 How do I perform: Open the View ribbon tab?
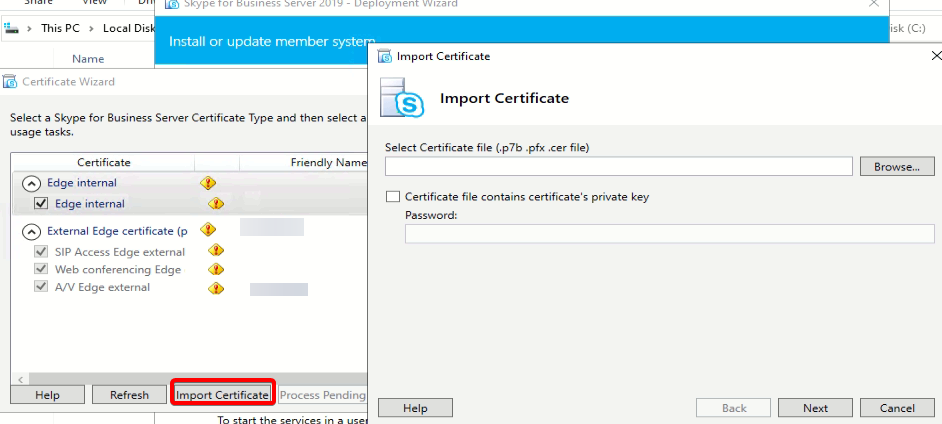[x=93, y=3]
